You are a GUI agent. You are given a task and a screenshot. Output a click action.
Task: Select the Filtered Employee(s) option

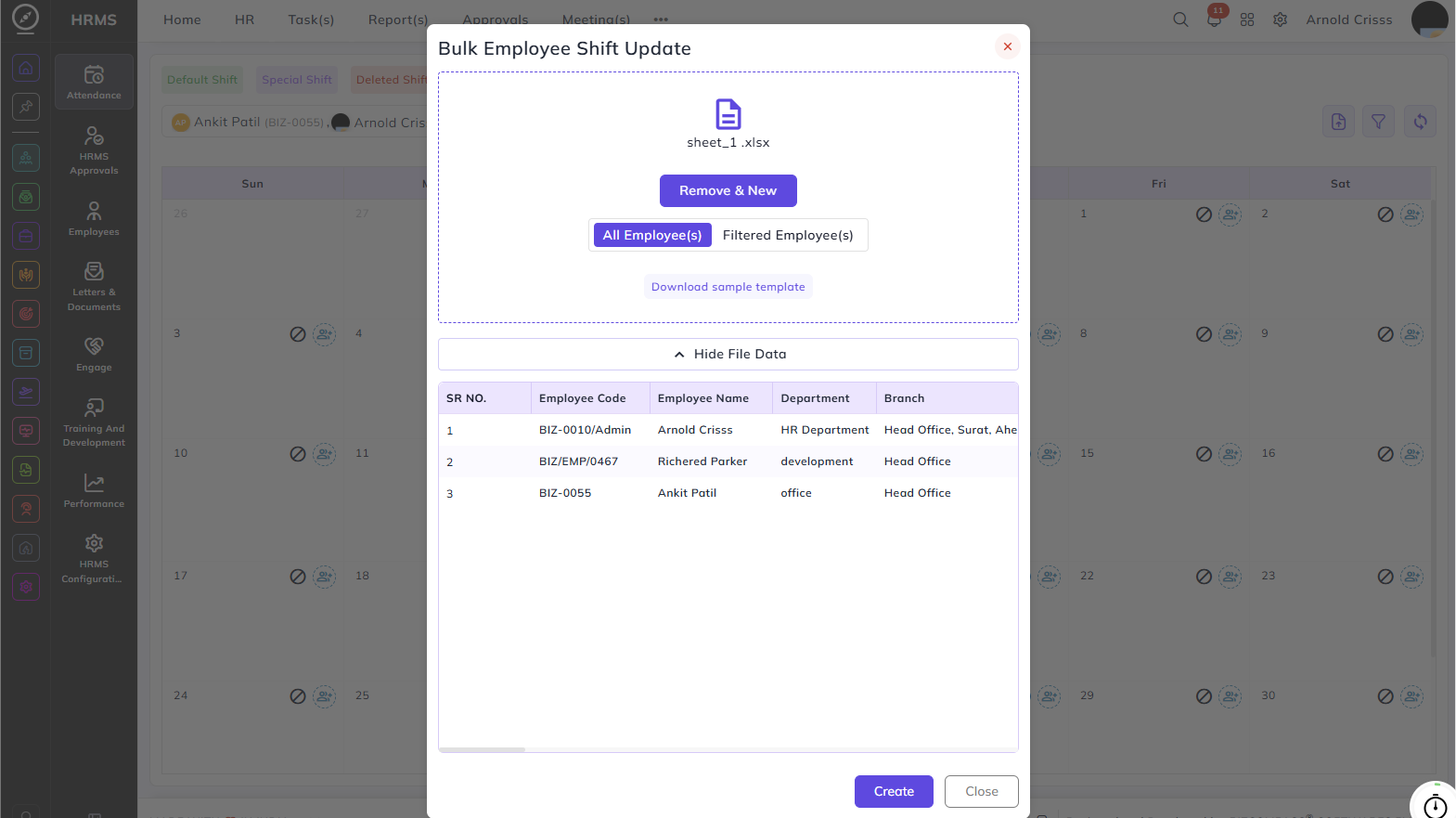[x=788, y=235]
